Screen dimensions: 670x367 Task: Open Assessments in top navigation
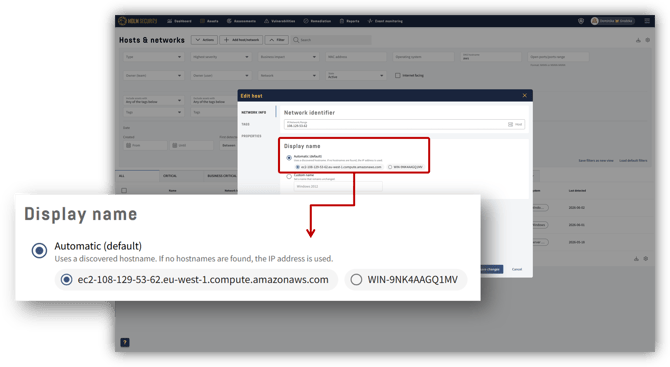(x=241, y=21)
